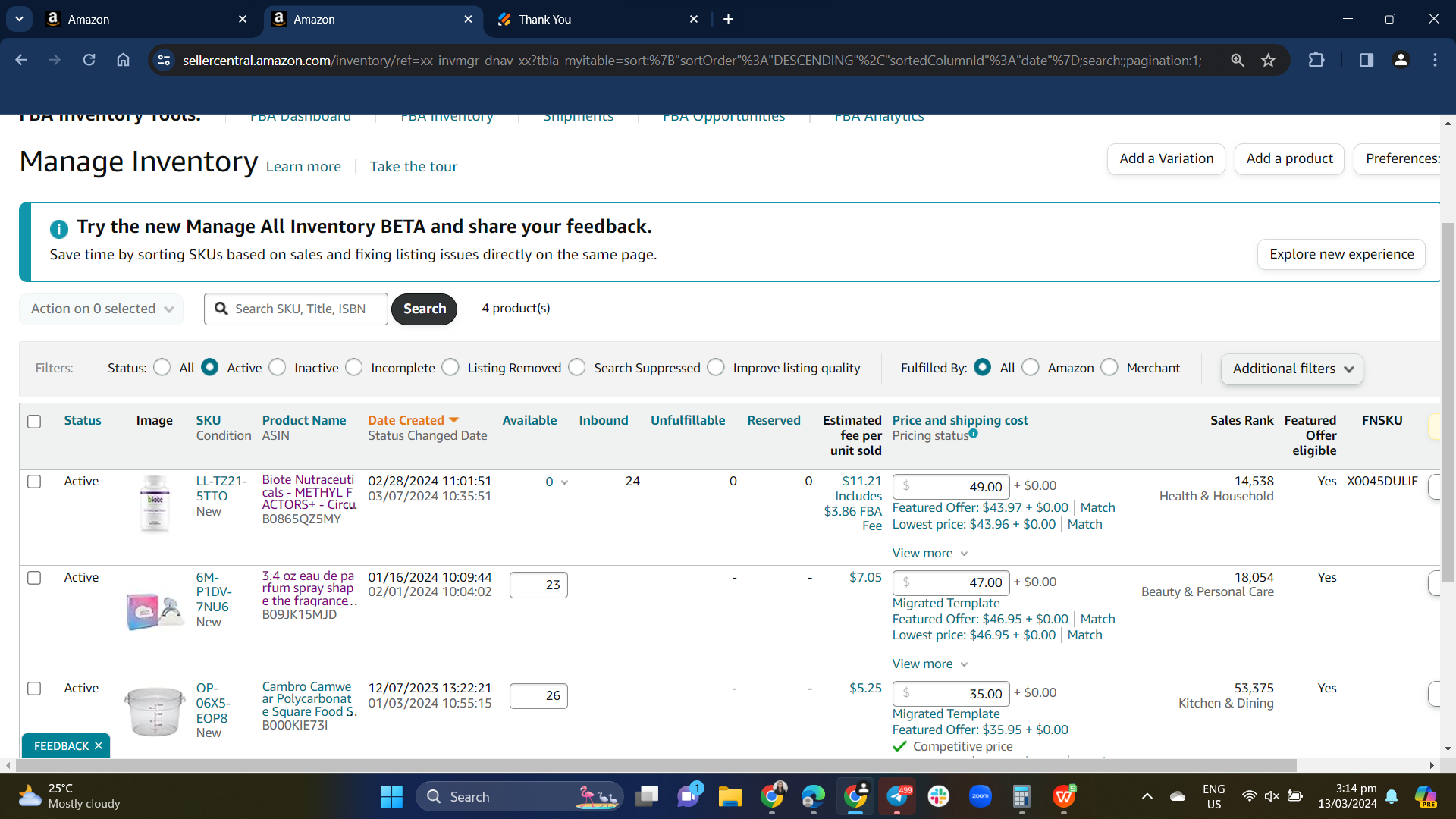The height and width of the screenshot is (819, 1456).
Task: Click the notification bell in system tray
Action: pyautogui.click(x=1392, y=796)
